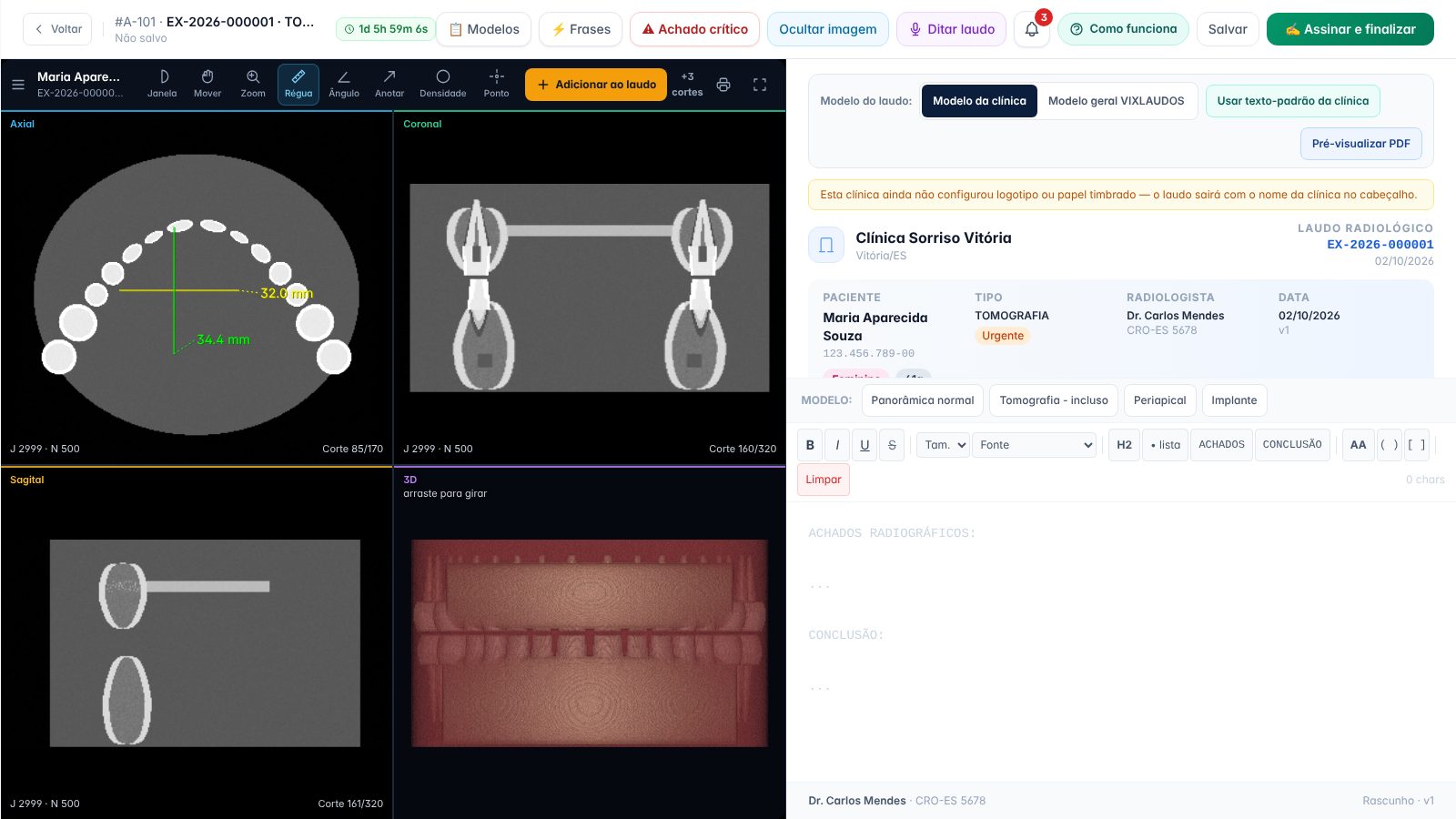The height and width of the screenshot is (819, 1456).
Task: Select the Ponto point tool
Action: 497,84
